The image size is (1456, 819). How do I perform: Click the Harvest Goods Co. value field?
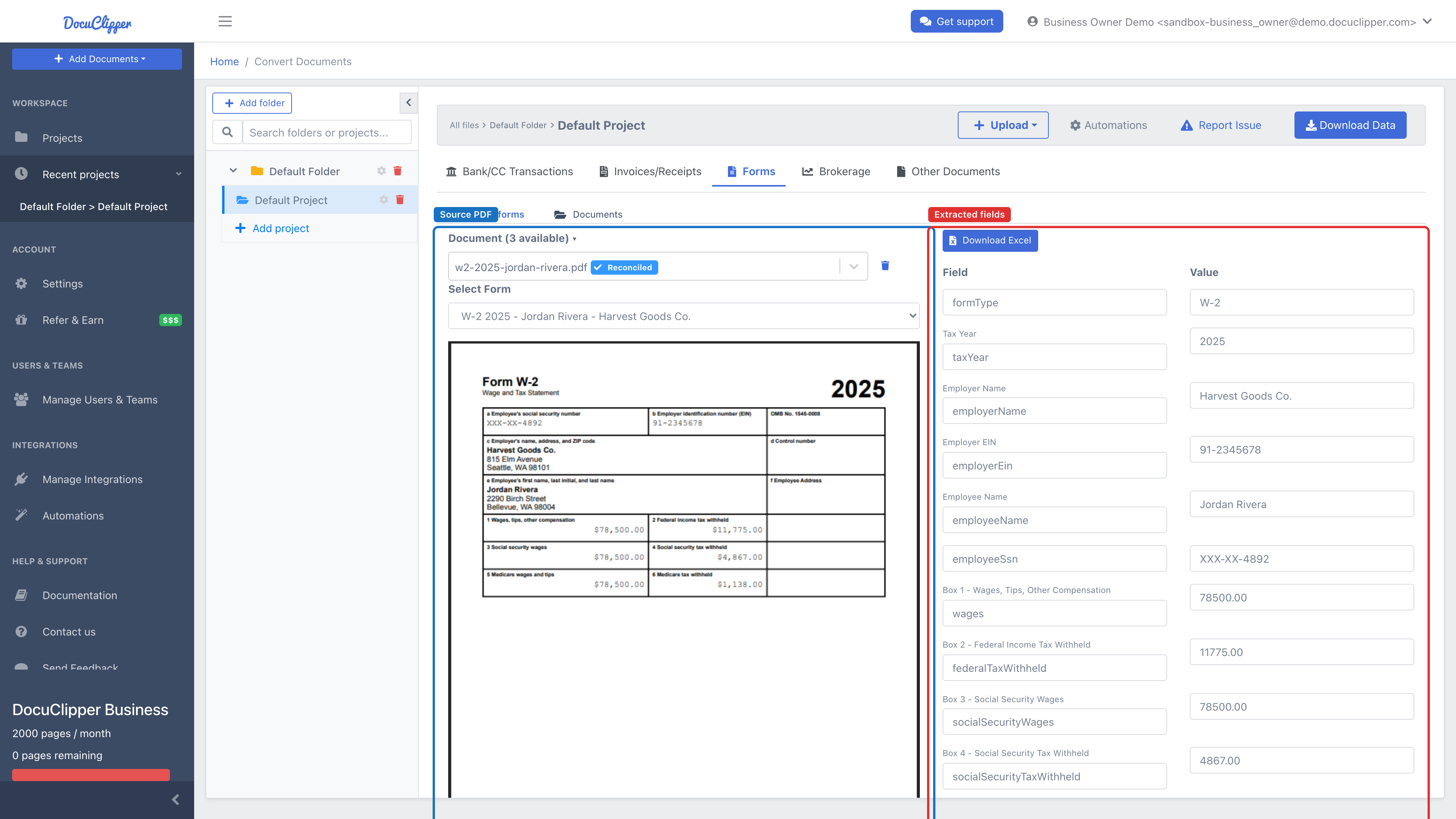[x=1302, y=395]
